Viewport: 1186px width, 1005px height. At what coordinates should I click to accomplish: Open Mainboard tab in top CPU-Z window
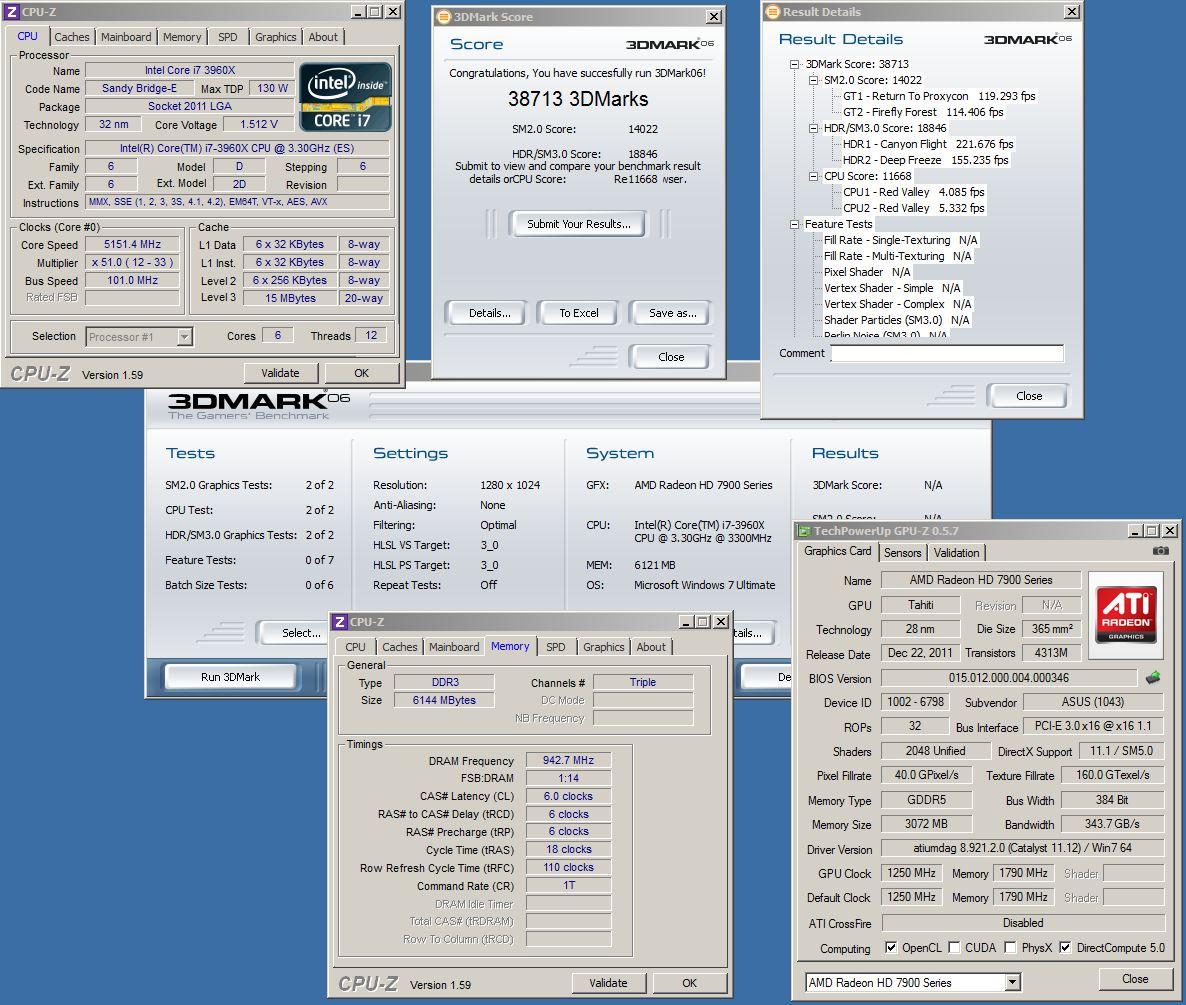126,36
